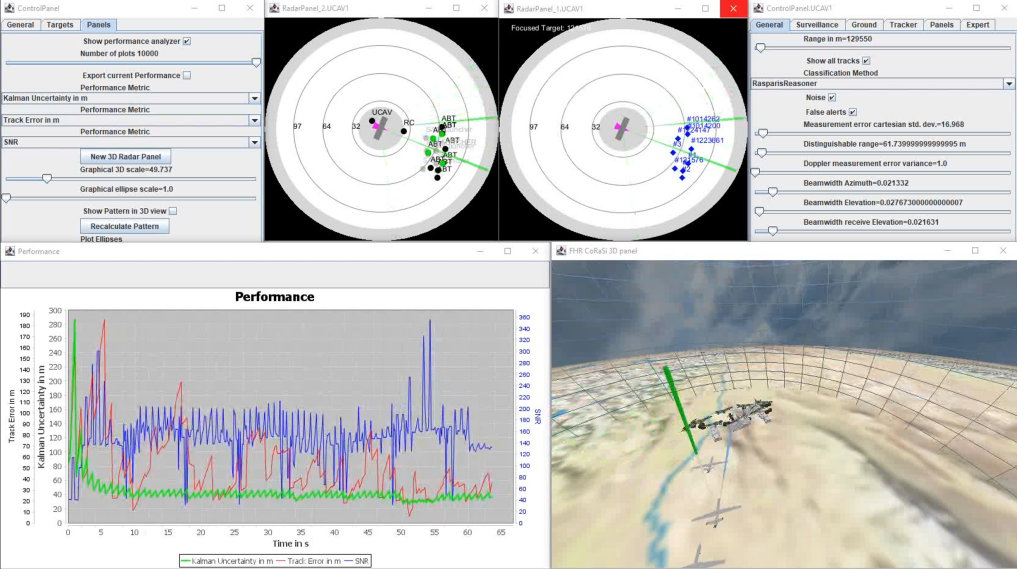
Task: Switch to General tab in ControlPanel
Action: [x=20, y=25]
